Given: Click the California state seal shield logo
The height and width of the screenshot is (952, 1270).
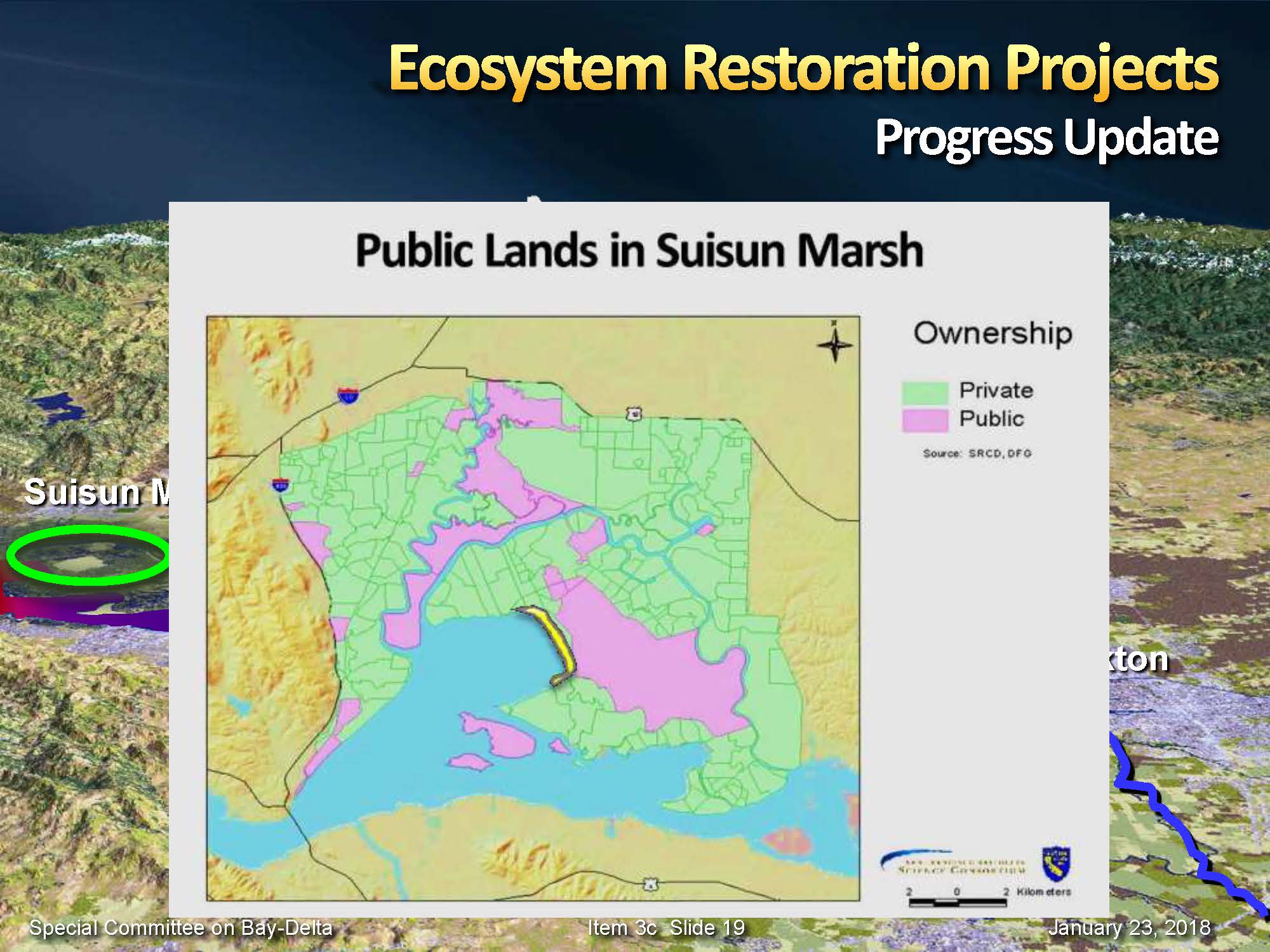Looking at the screenshot, I should 1056,864.
